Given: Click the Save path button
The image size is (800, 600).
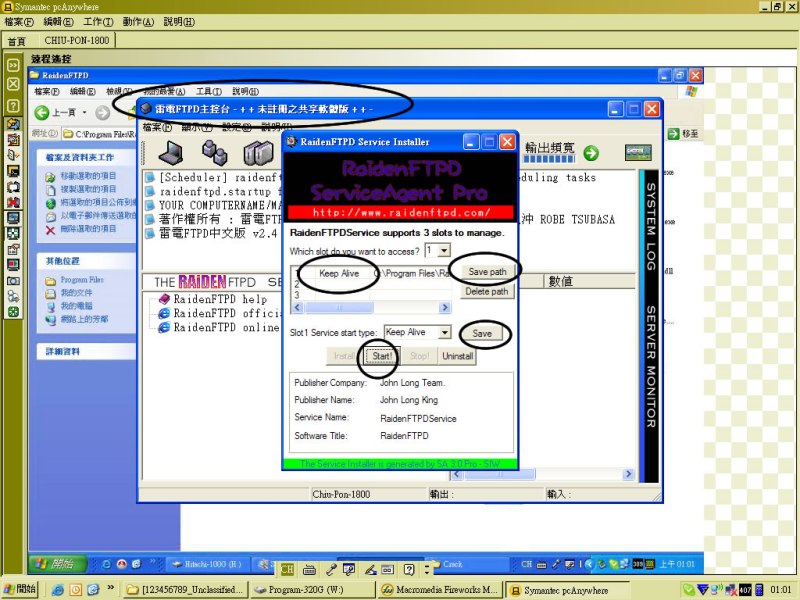Looking at the screenshot, I should pos(487,272).
